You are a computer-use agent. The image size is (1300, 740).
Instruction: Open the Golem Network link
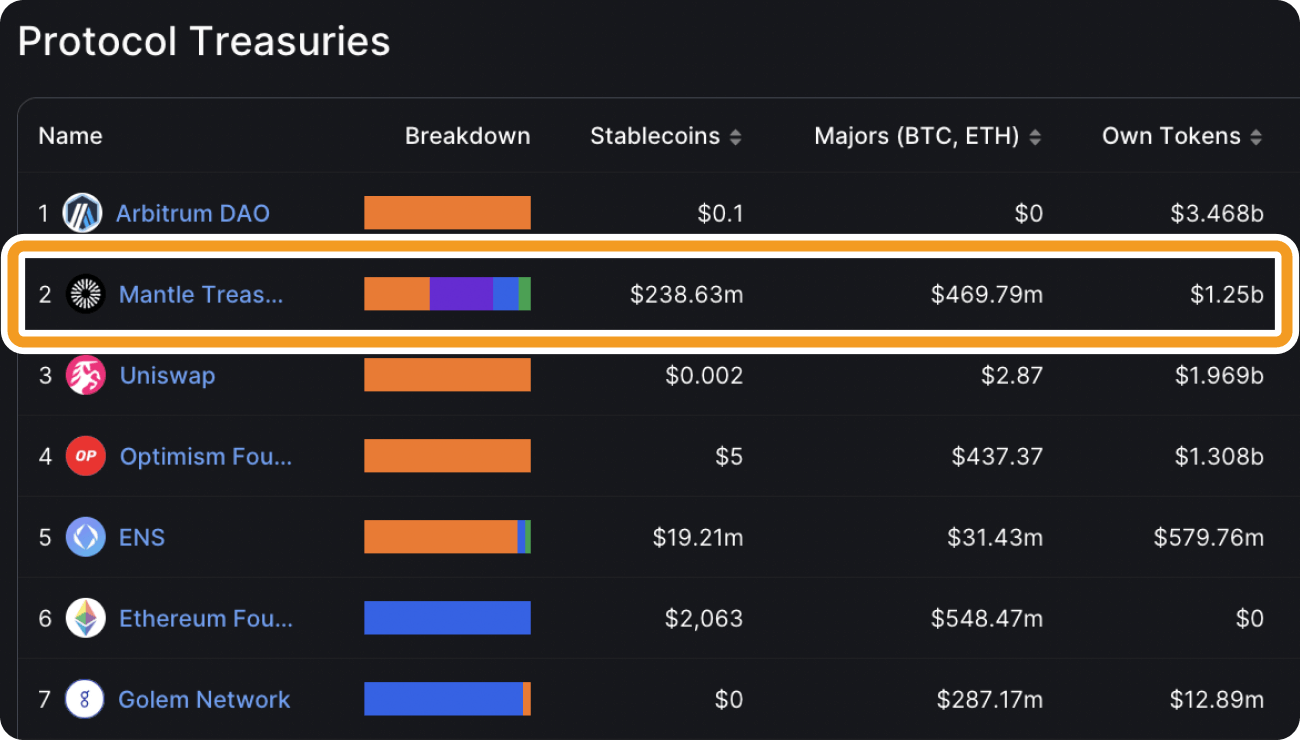coord(204,699)
